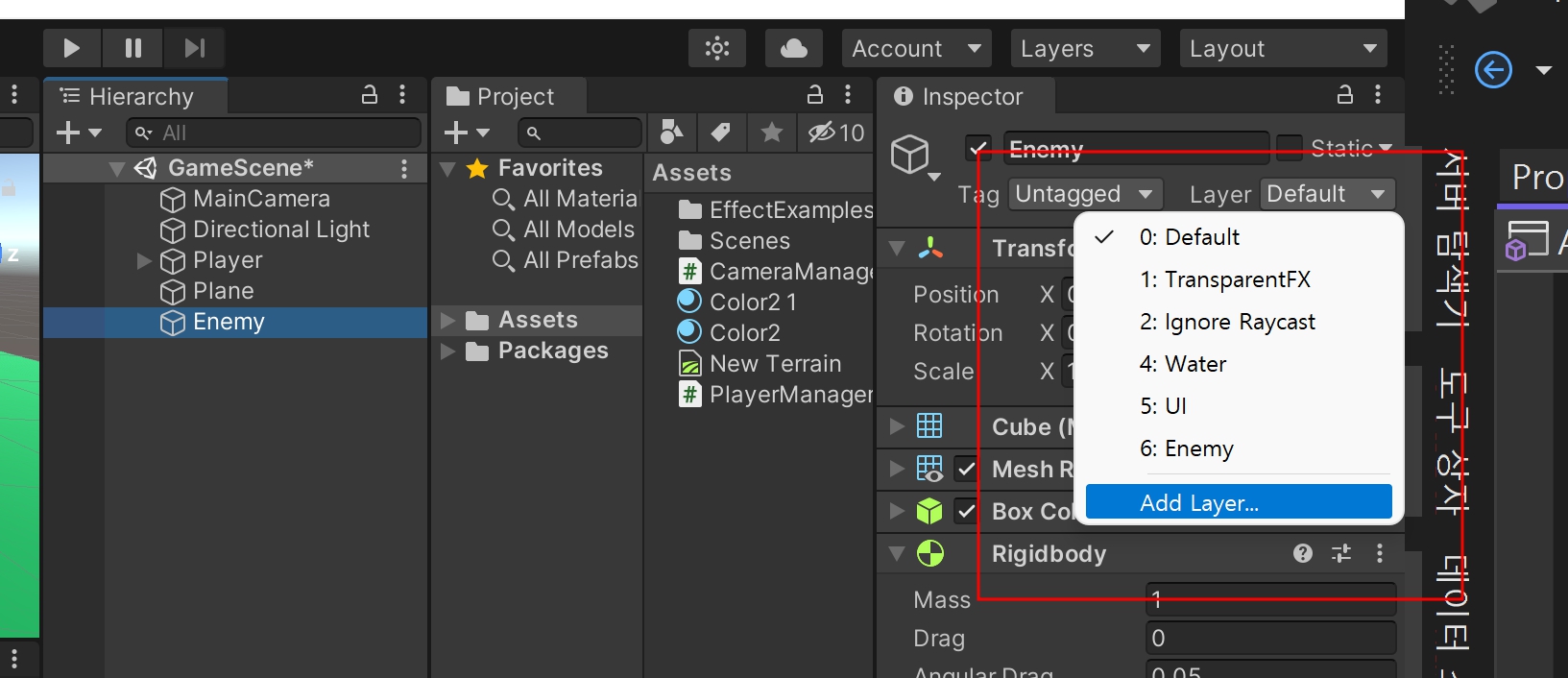Click the GameObject cube icon selector
This screenshot has height=678, width=1568.
point(913,157)
